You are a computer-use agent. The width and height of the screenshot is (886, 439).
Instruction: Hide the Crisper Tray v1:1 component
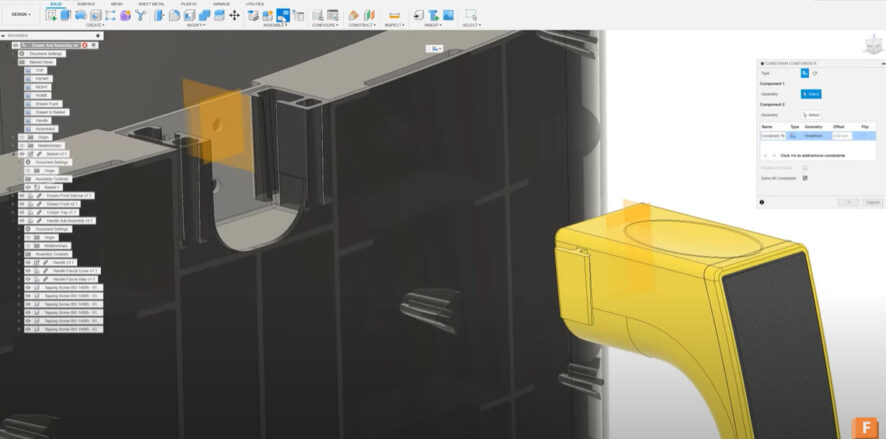pyautogui.click(x=21, y=212)
